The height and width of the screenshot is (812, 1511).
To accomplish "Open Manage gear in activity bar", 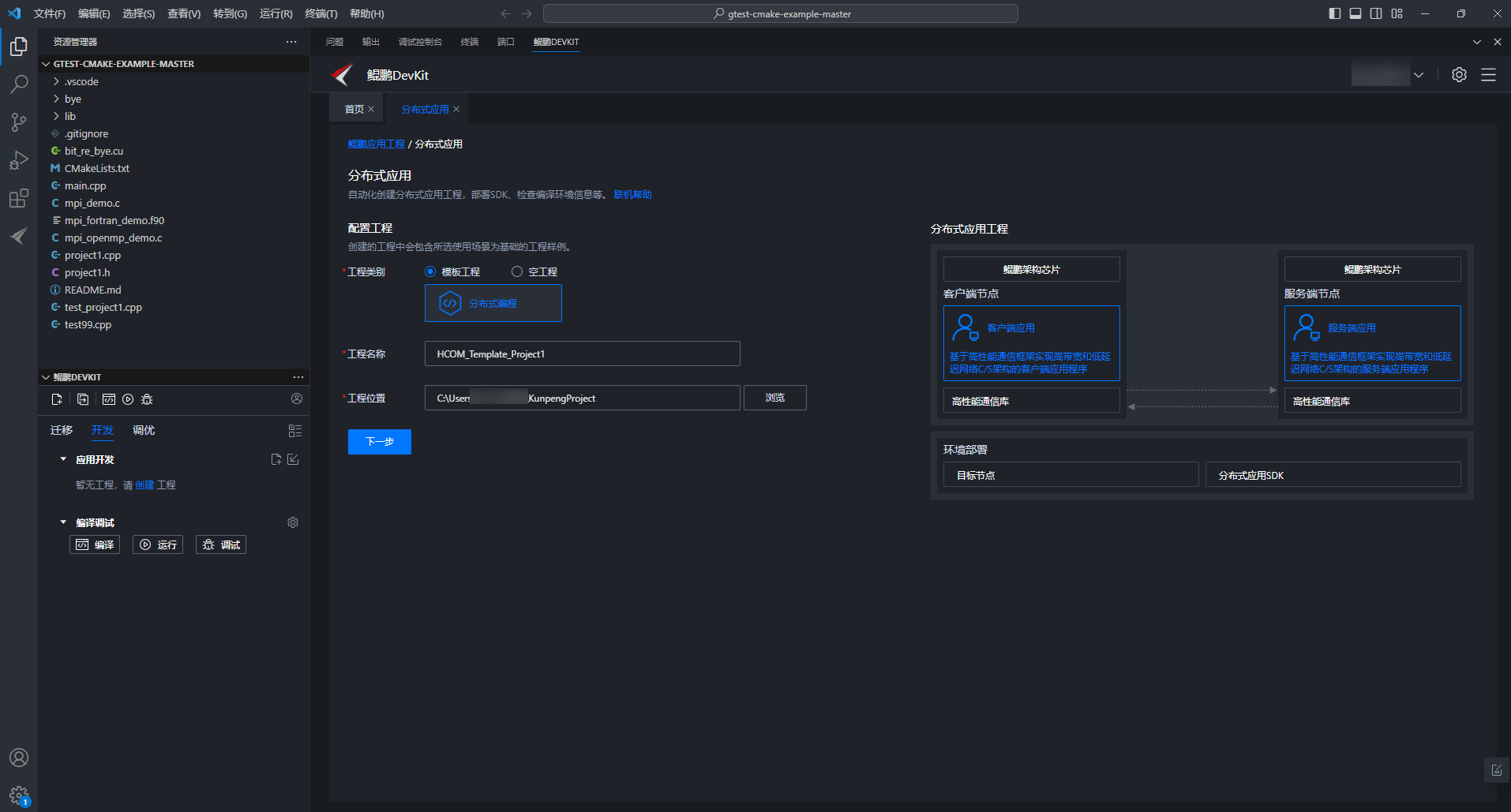I will tap(19, 795).
